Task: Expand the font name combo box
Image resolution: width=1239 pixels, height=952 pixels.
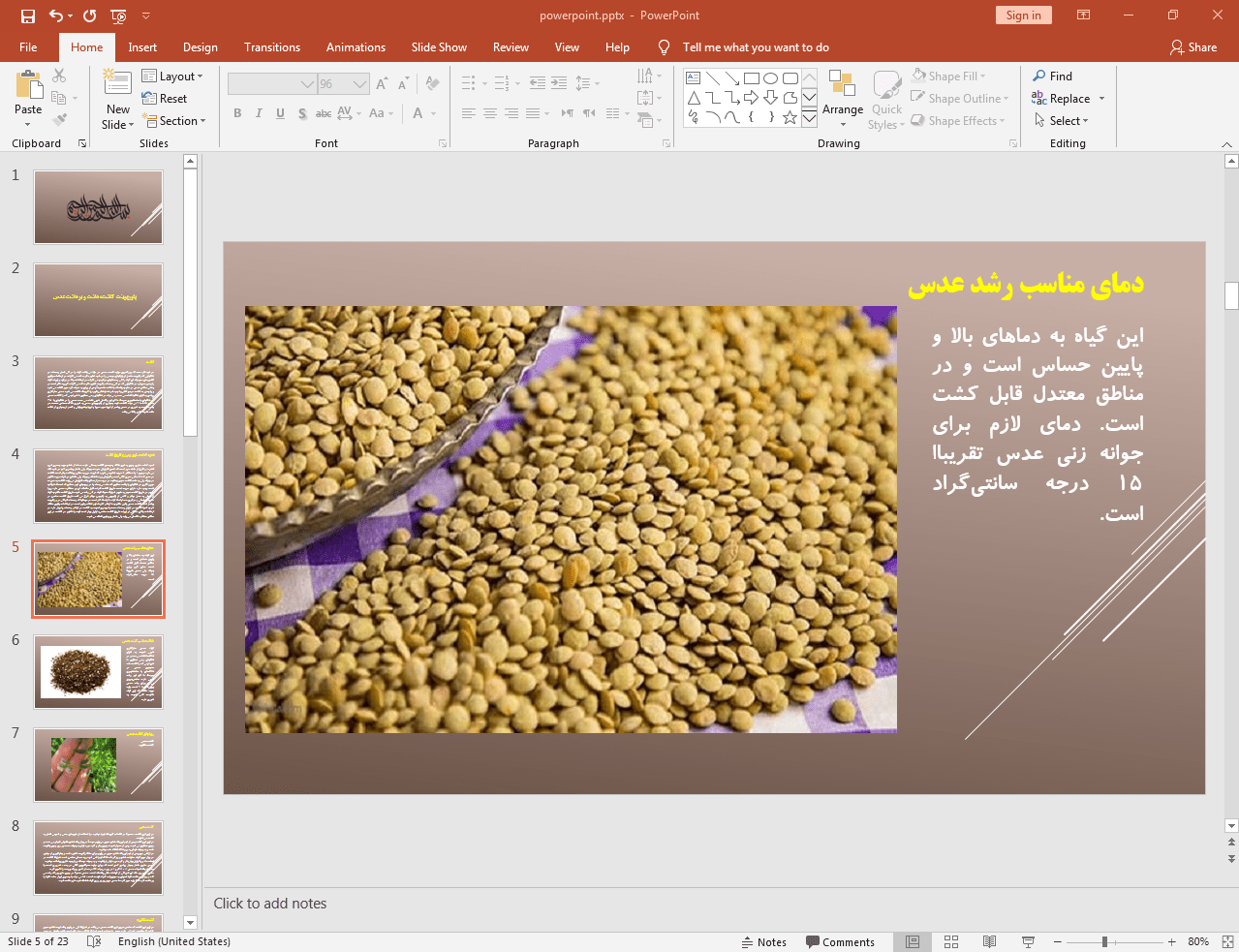Action: point(308,84)
